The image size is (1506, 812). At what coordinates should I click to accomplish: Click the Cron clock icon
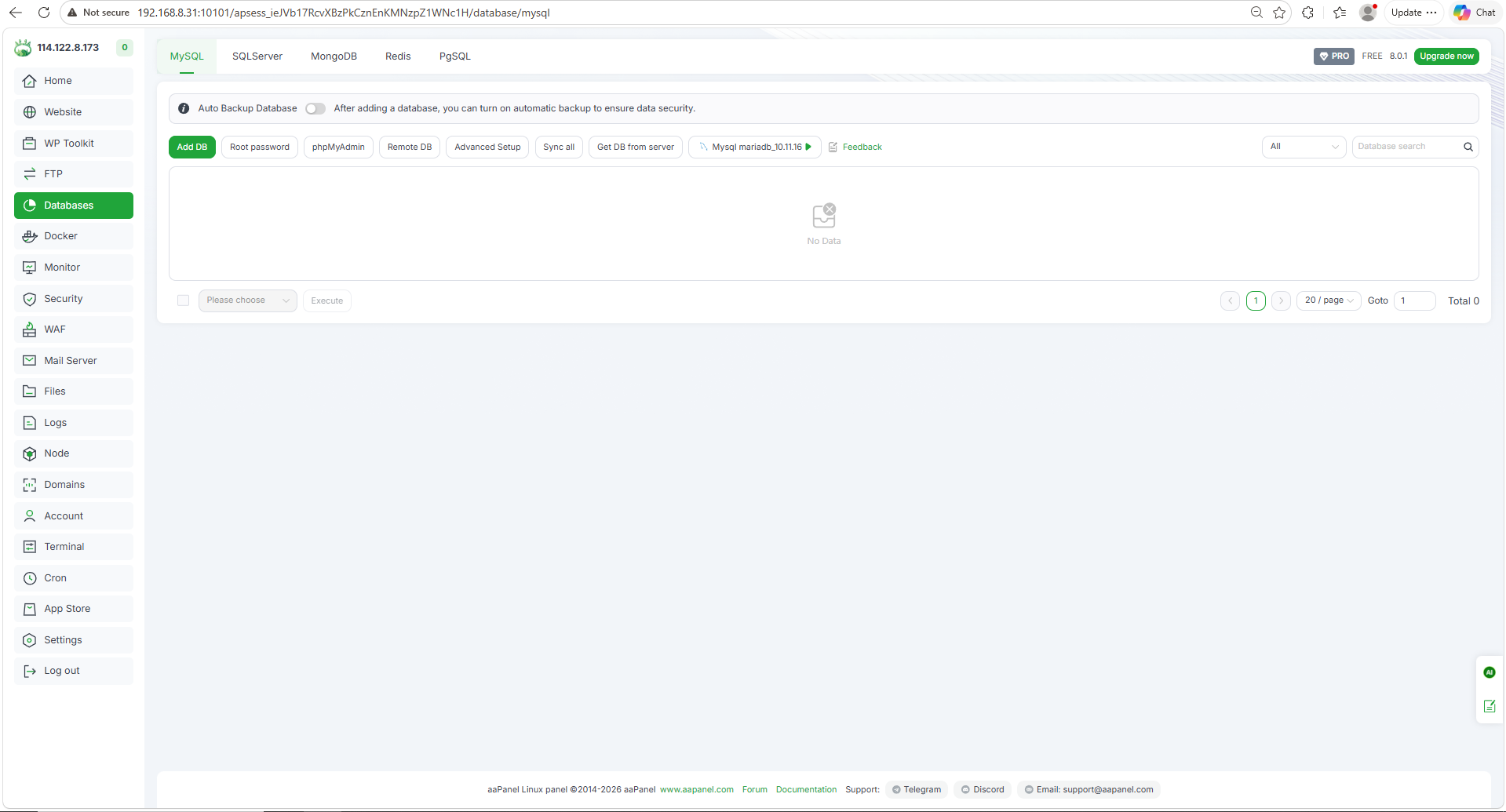point(30,578)
